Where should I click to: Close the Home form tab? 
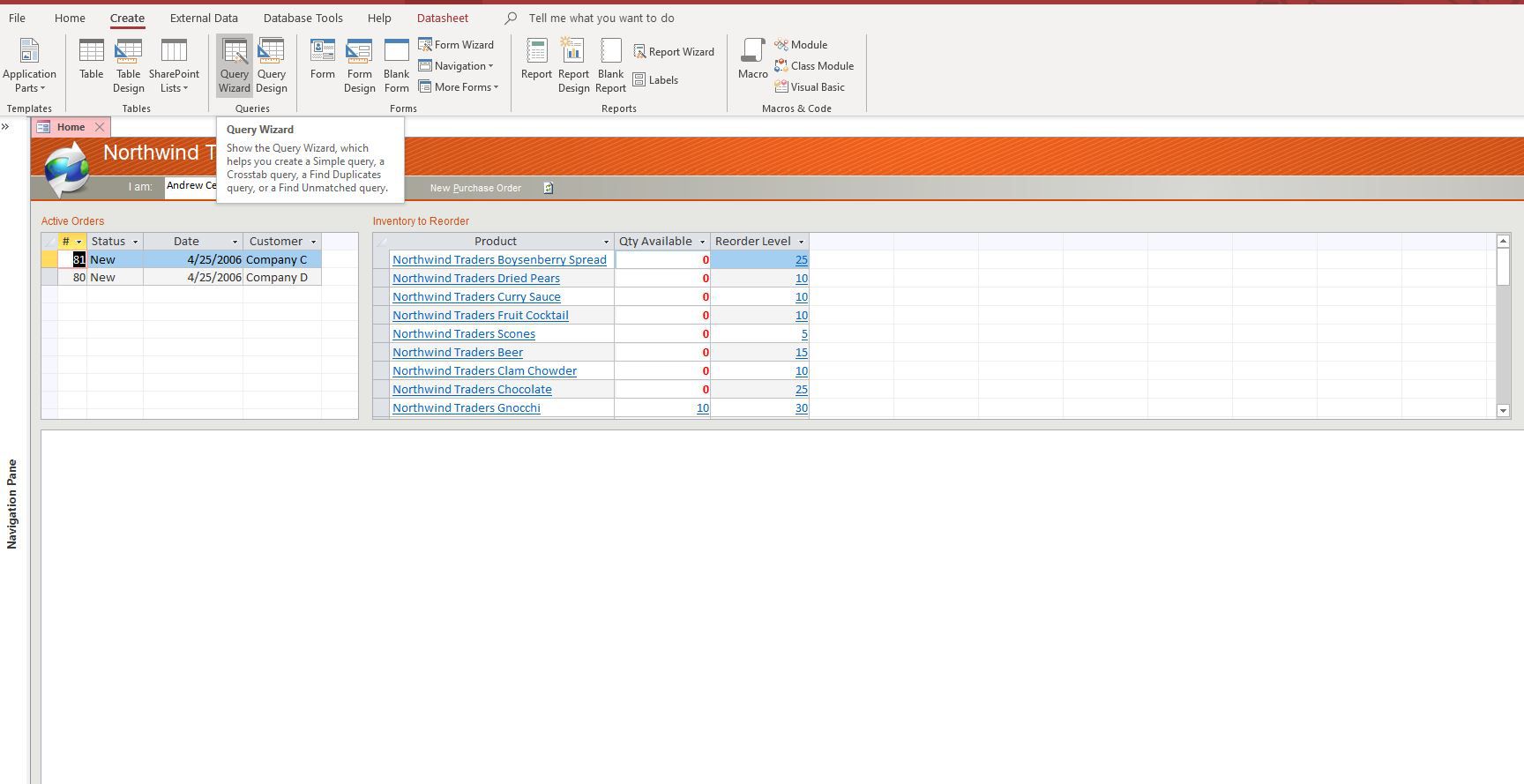click(x=100, y=127)
